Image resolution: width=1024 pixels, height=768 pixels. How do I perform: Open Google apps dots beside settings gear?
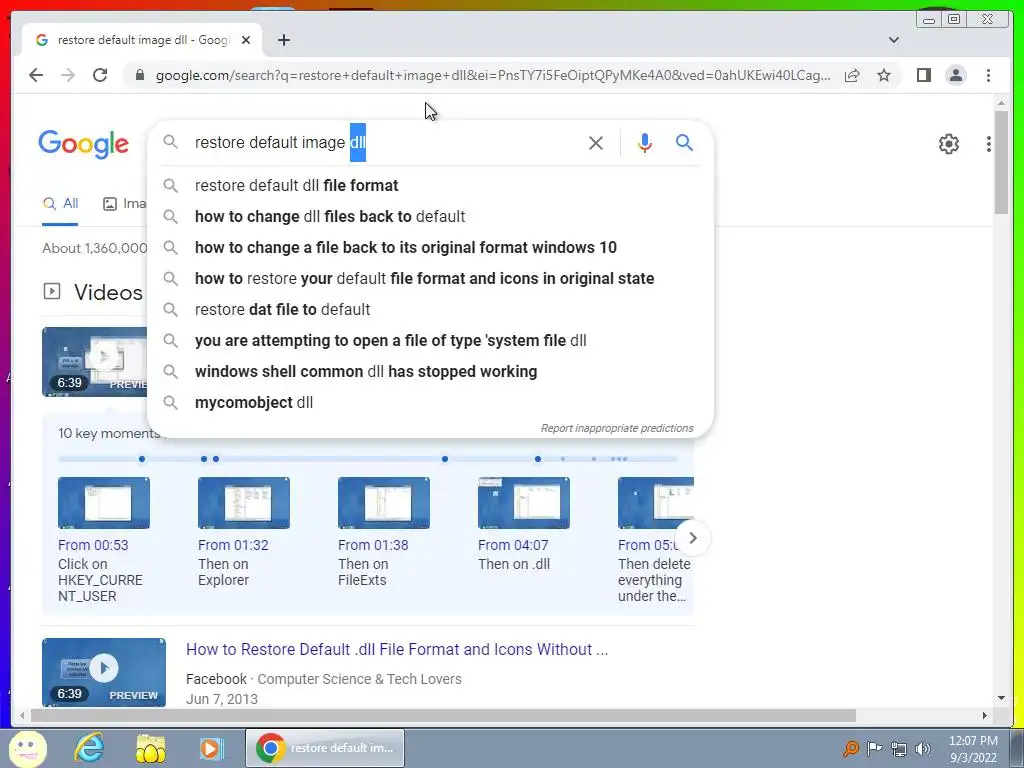point(989,144)
